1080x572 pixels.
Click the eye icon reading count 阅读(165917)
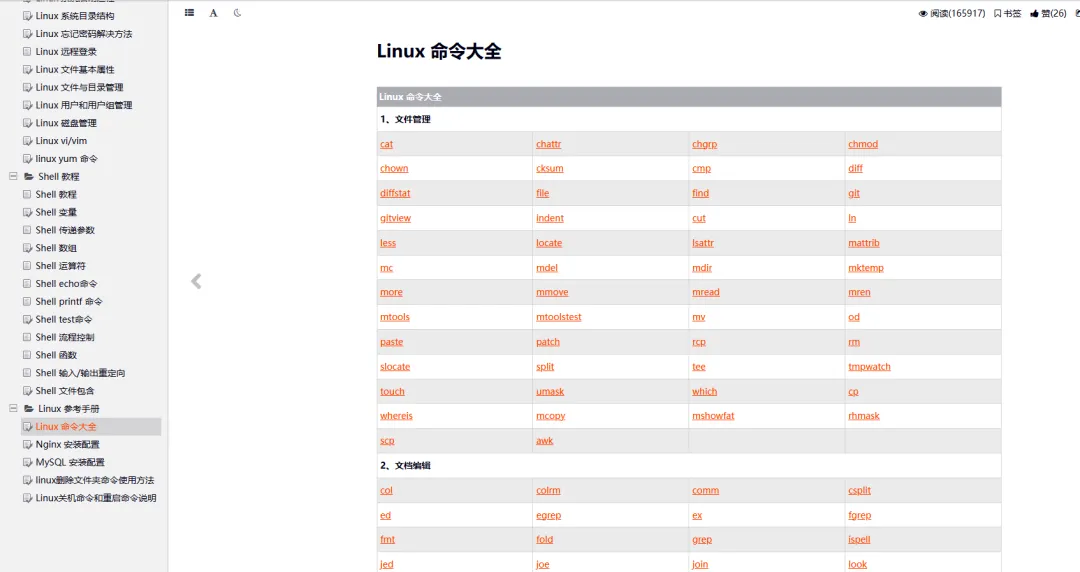952,13
